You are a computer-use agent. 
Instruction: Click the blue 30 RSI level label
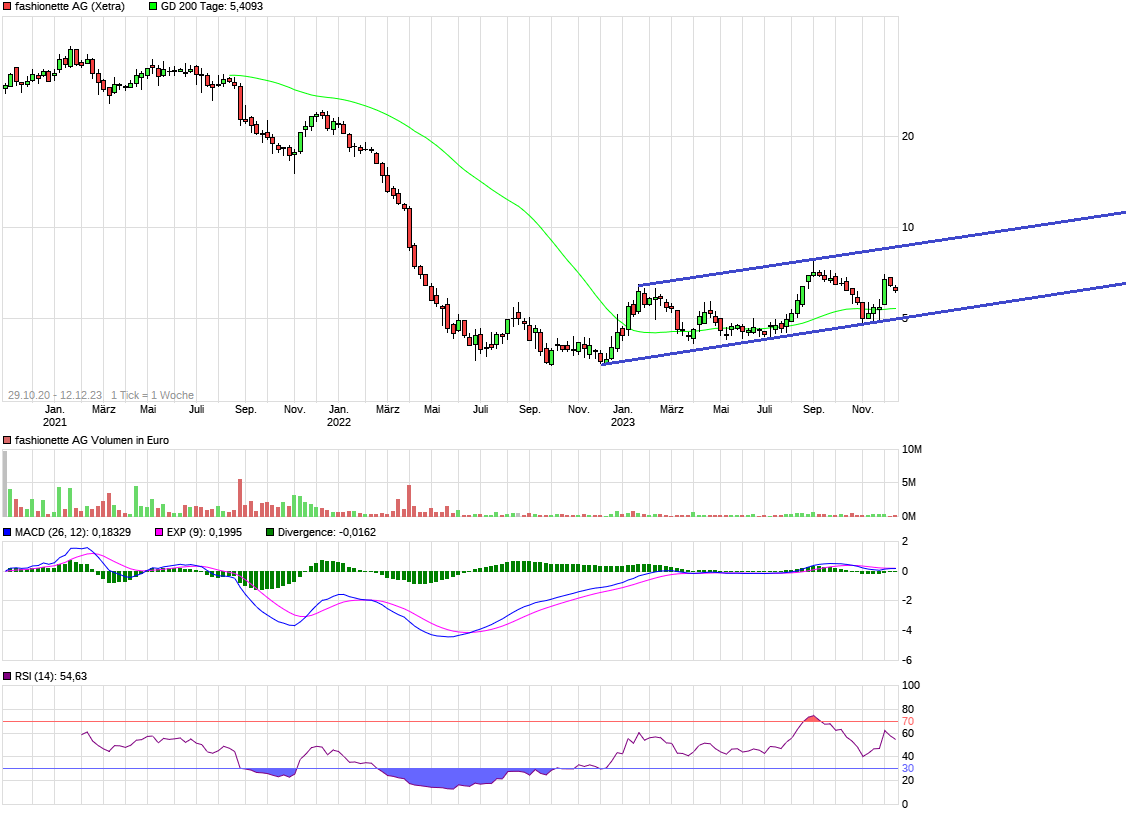point(908,768)
